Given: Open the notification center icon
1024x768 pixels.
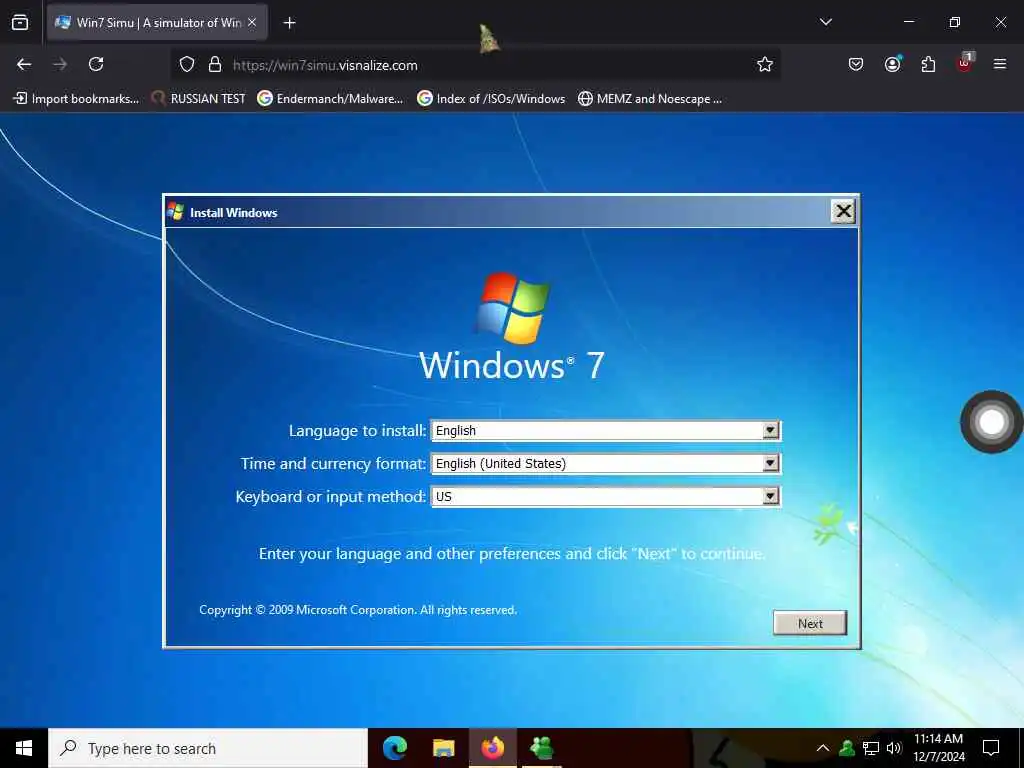Looking at the screenshot, I should coord(991,748).
